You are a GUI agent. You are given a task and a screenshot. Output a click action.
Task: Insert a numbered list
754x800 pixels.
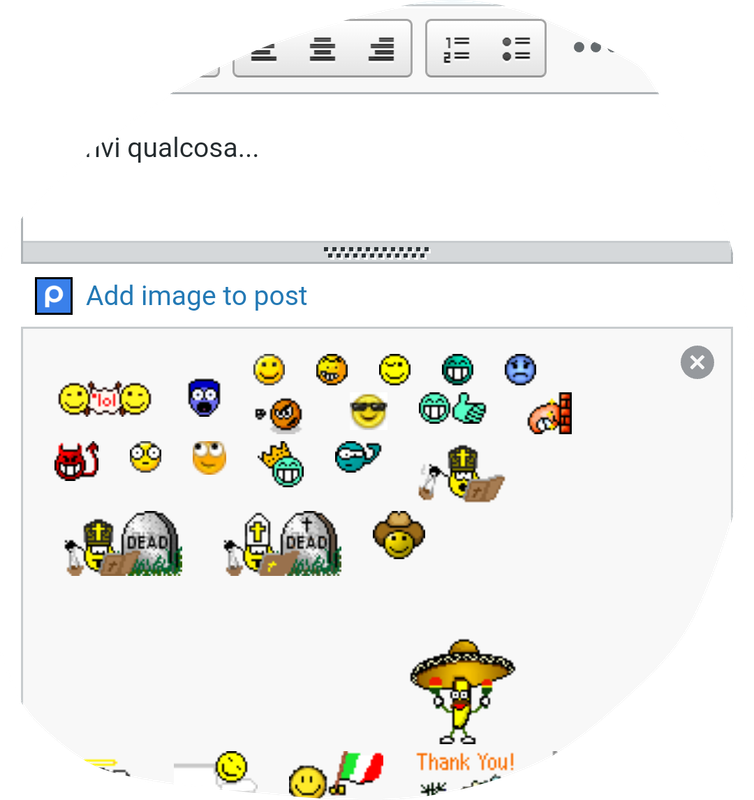456,49
